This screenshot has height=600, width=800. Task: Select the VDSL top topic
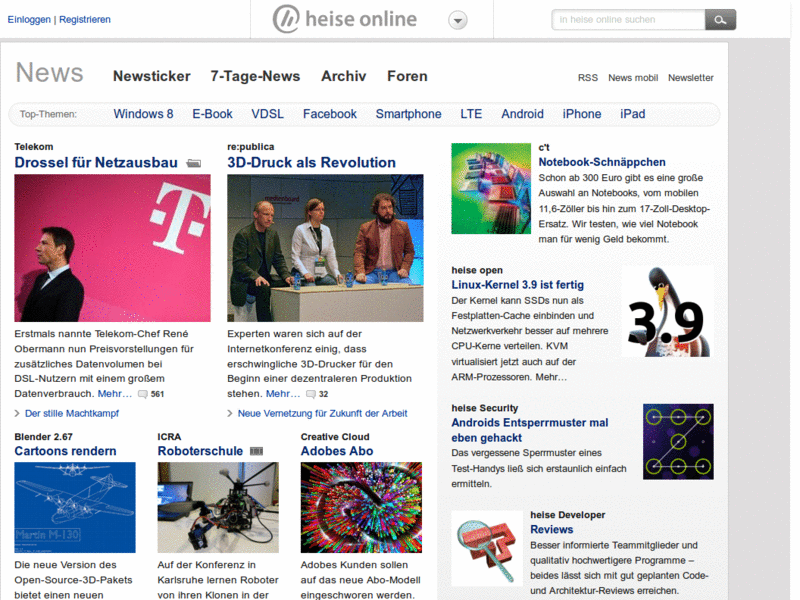click(x=267, y=114)
